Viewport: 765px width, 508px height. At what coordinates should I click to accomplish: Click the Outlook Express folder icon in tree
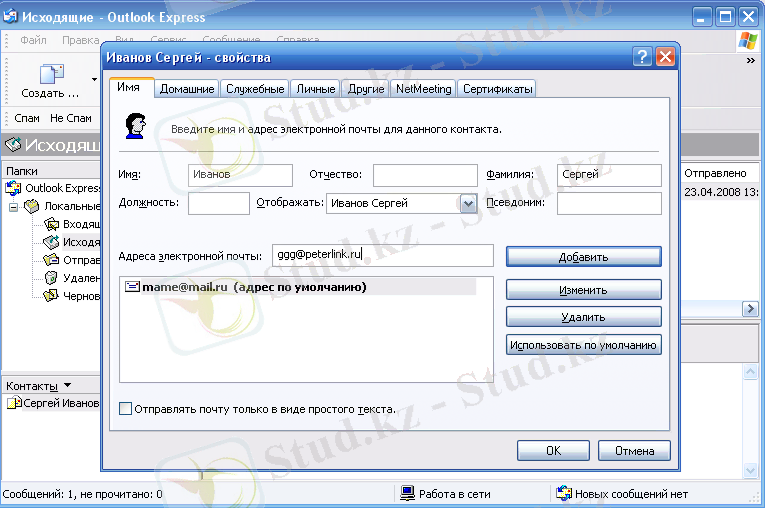tap(13, 188)
